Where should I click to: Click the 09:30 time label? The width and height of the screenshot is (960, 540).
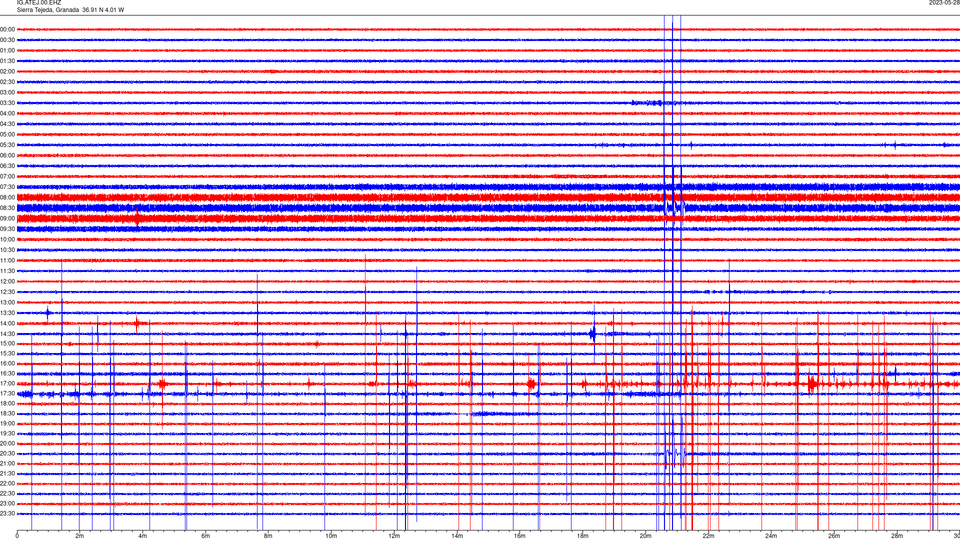tap(7, 229)
